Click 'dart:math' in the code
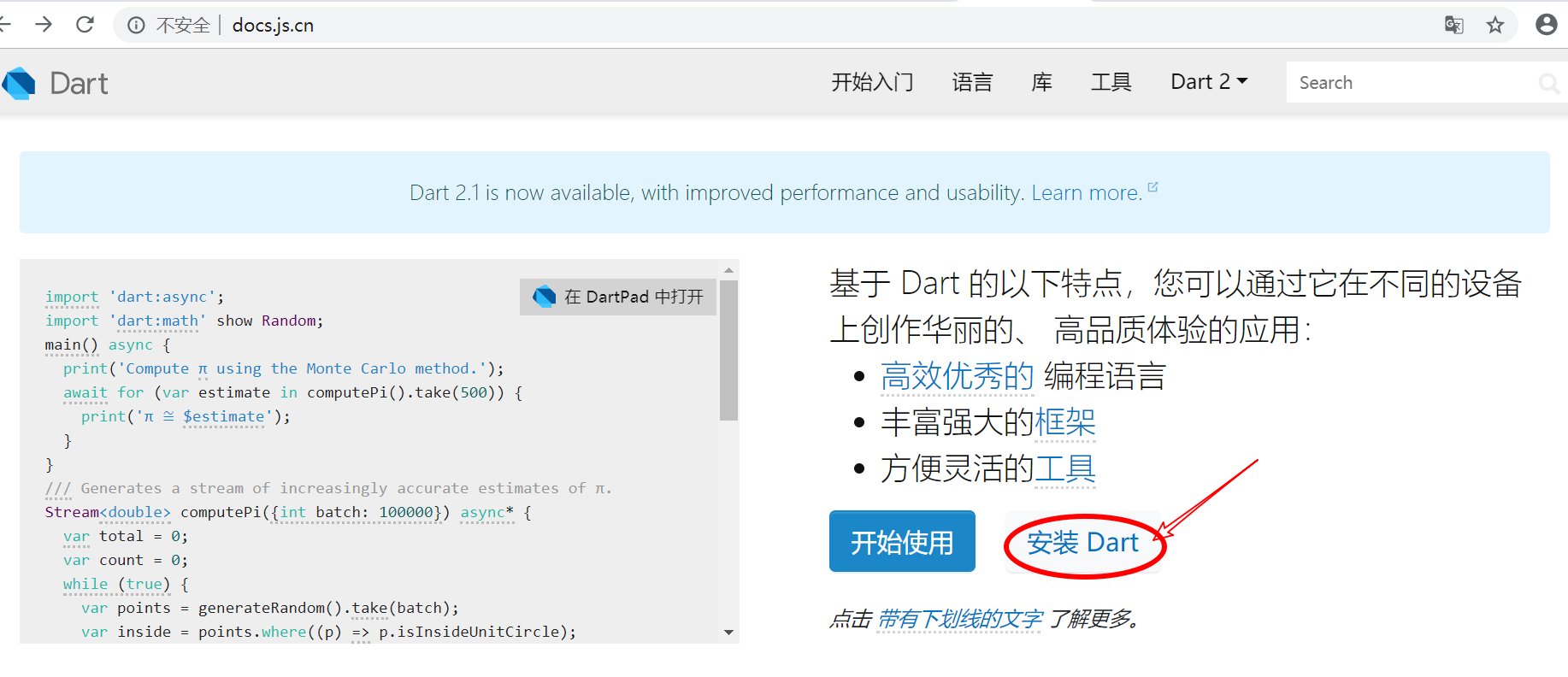Image resolution: width=1568 pixels, height=677 pixels. 157,321
